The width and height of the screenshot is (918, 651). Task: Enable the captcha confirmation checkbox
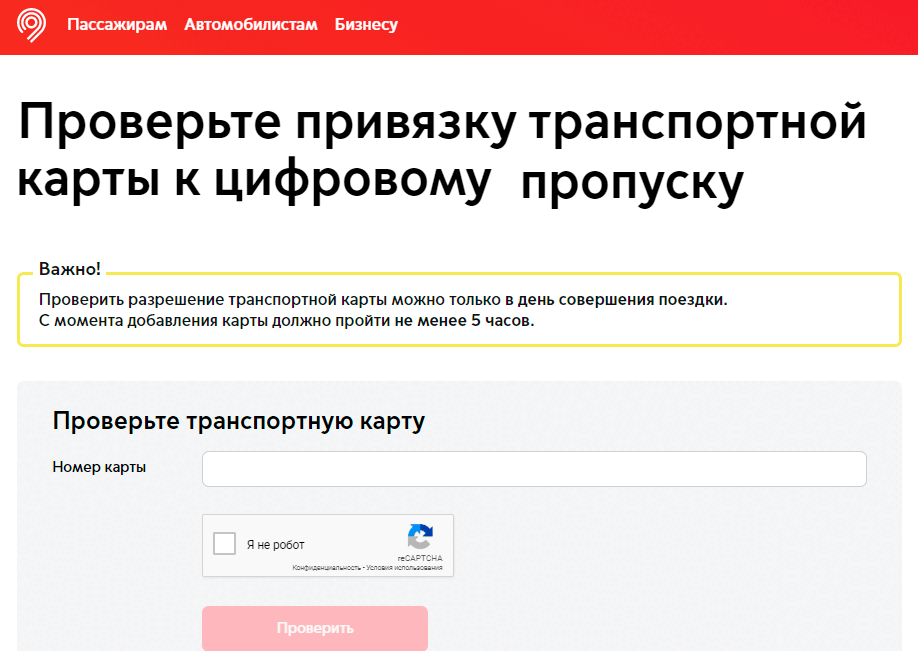(224, 542)
